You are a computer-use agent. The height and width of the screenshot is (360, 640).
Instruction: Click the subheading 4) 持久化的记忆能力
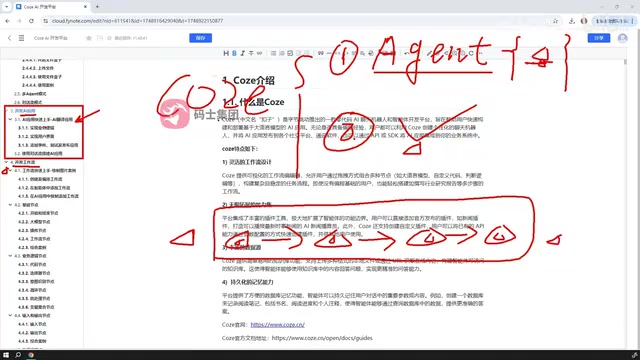pyautogui.click(x=247, y=282)
